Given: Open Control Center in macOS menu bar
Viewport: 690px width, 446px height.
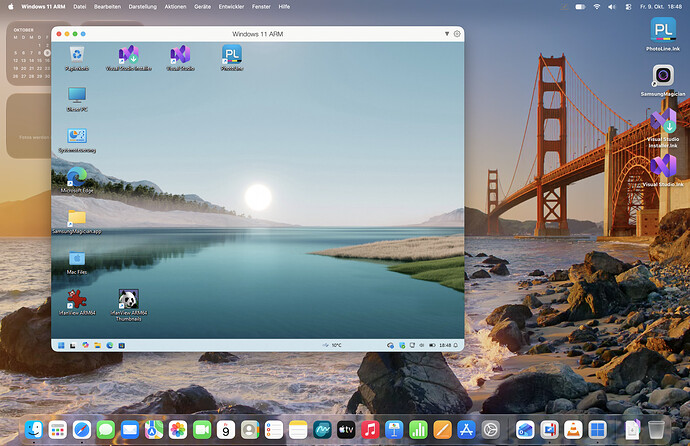Looking at the screenshot, I should (x=628, y=7).
